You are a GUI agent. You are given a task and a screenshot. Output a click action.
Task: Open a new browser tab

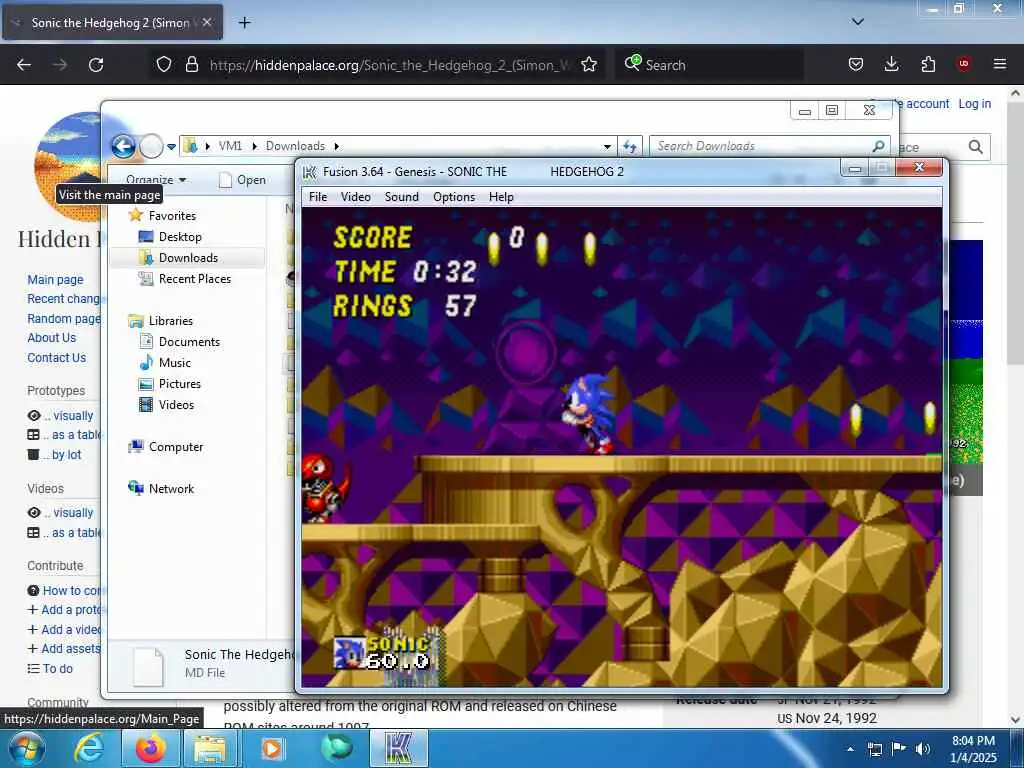[244, 23]
